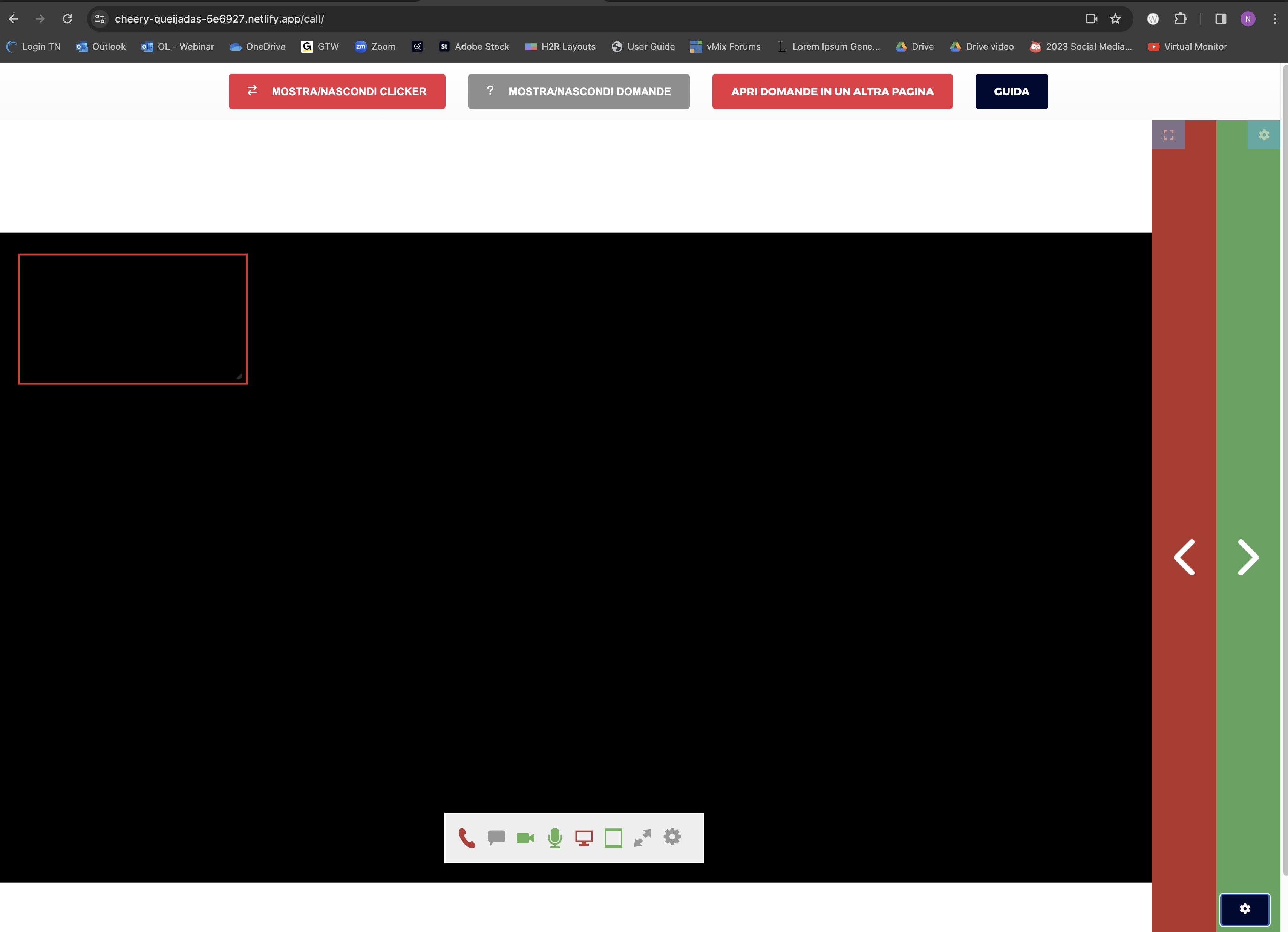Viewport: 1288px width, 932px height.
Task: Mute the green microphone icon
Action: [x=555, y=838]
